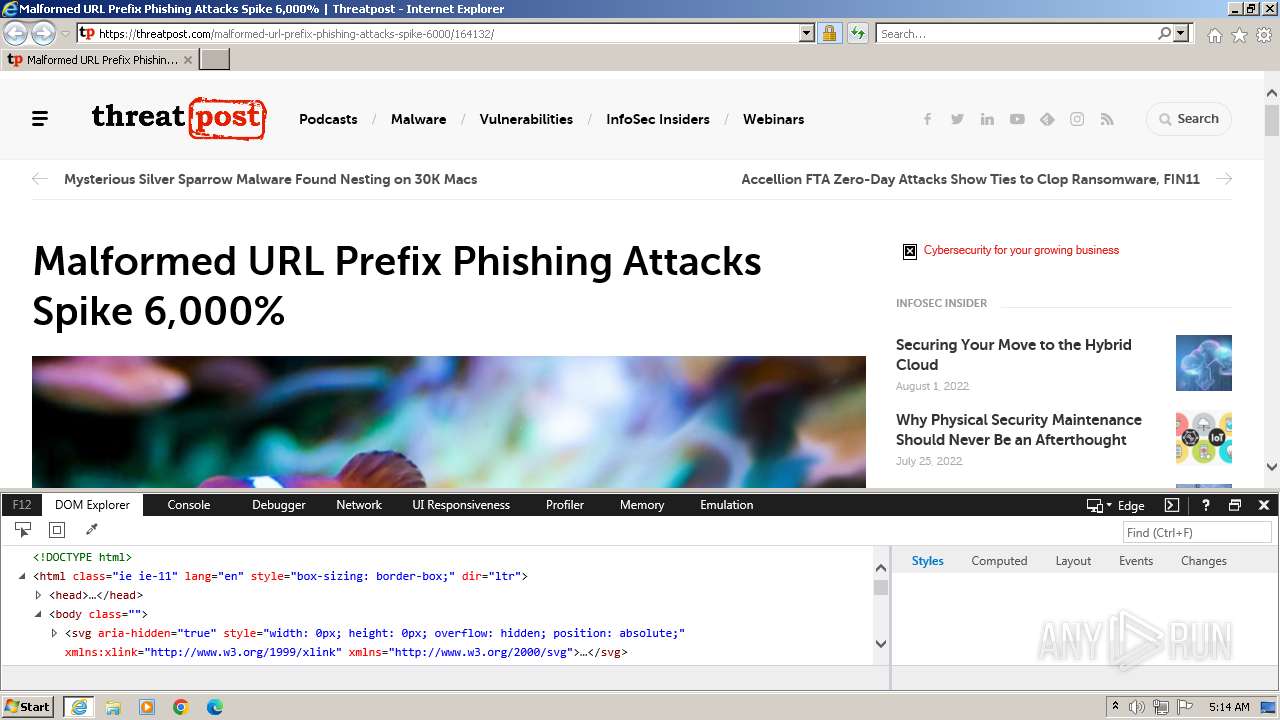Click the Threatpost Search button
The height and width of the screenshot is (720, 1280).
(1189, 119)
